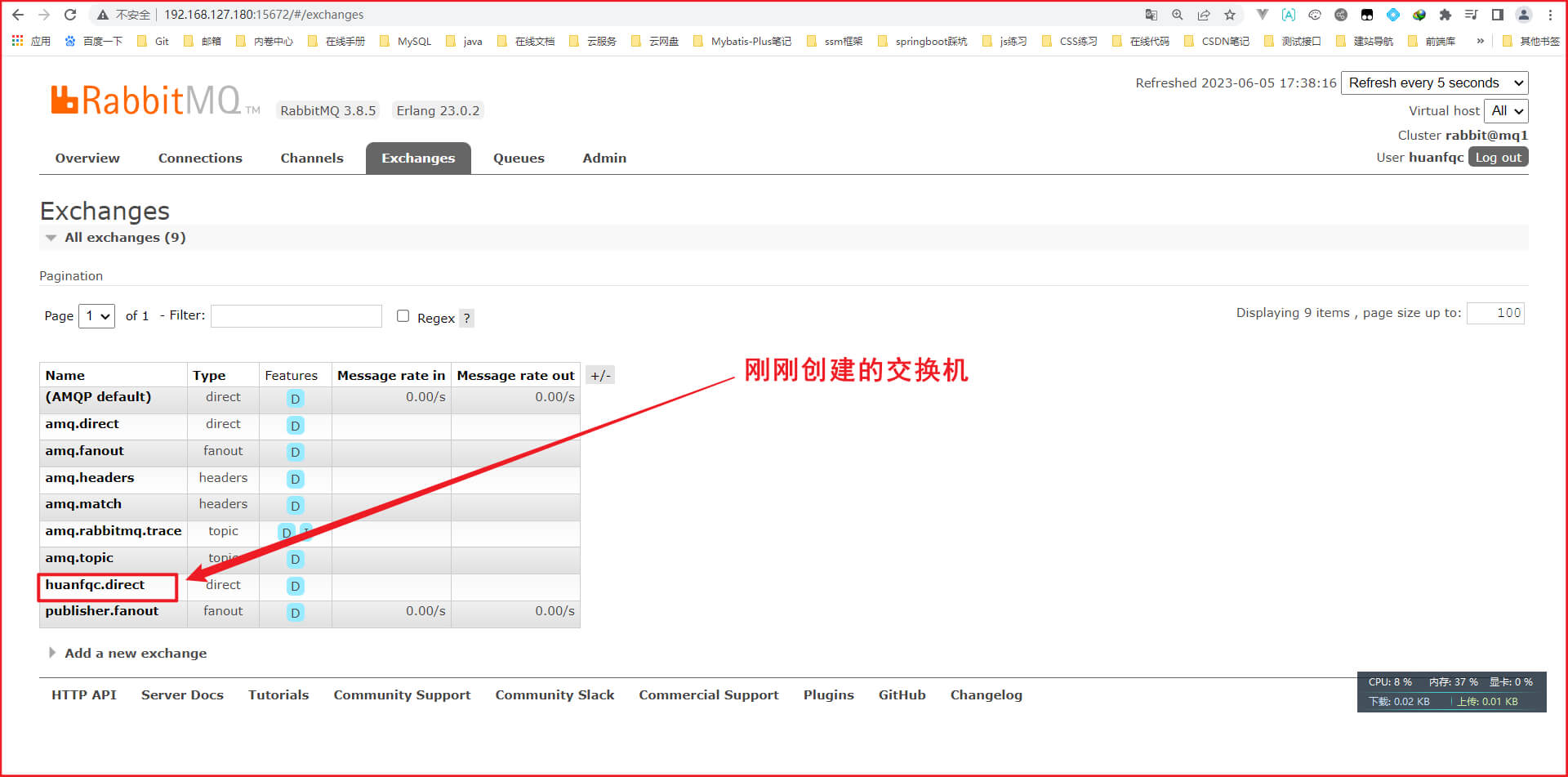
Task: Open the Virtual host dropdown
Action: [1505, 110]
